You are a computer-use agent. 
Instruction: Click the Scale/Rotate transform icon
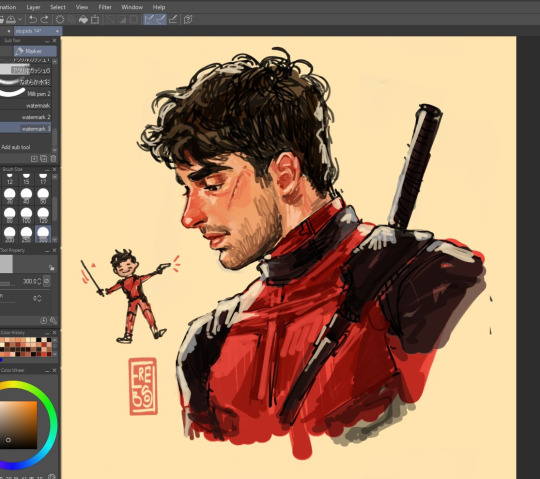click(95, 20)
